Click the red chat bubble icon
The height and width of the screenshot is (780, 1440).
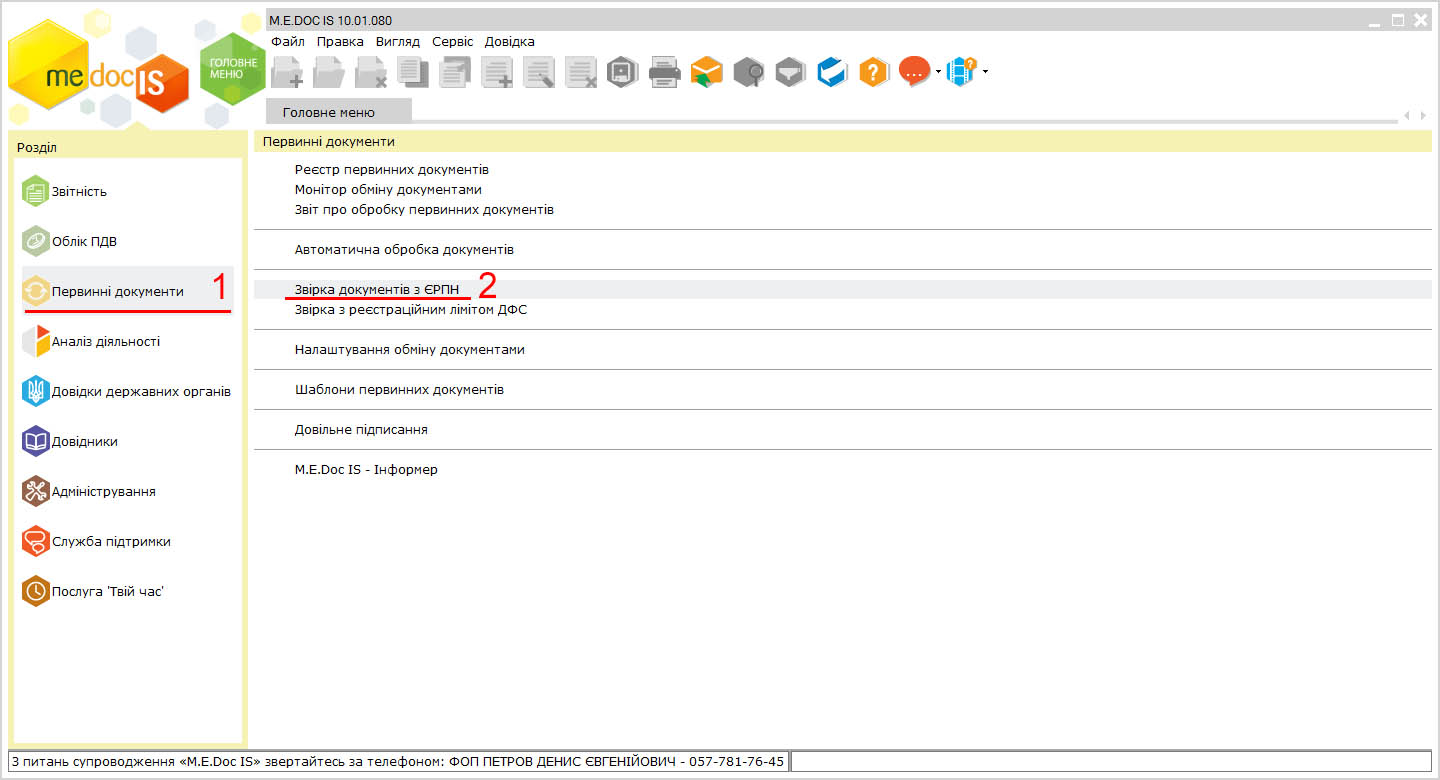(914, 72)
